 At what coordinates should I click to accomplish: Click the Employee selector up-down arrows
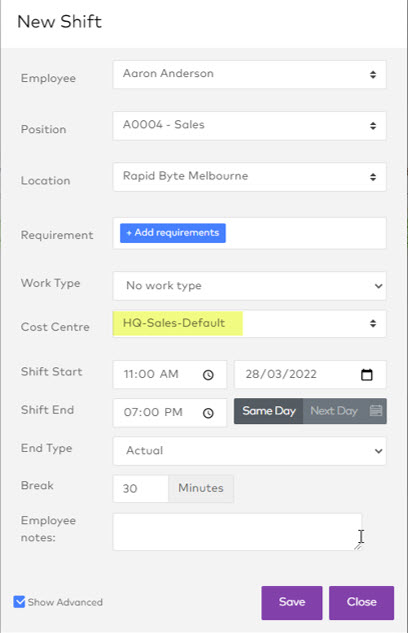coord(373,75)
